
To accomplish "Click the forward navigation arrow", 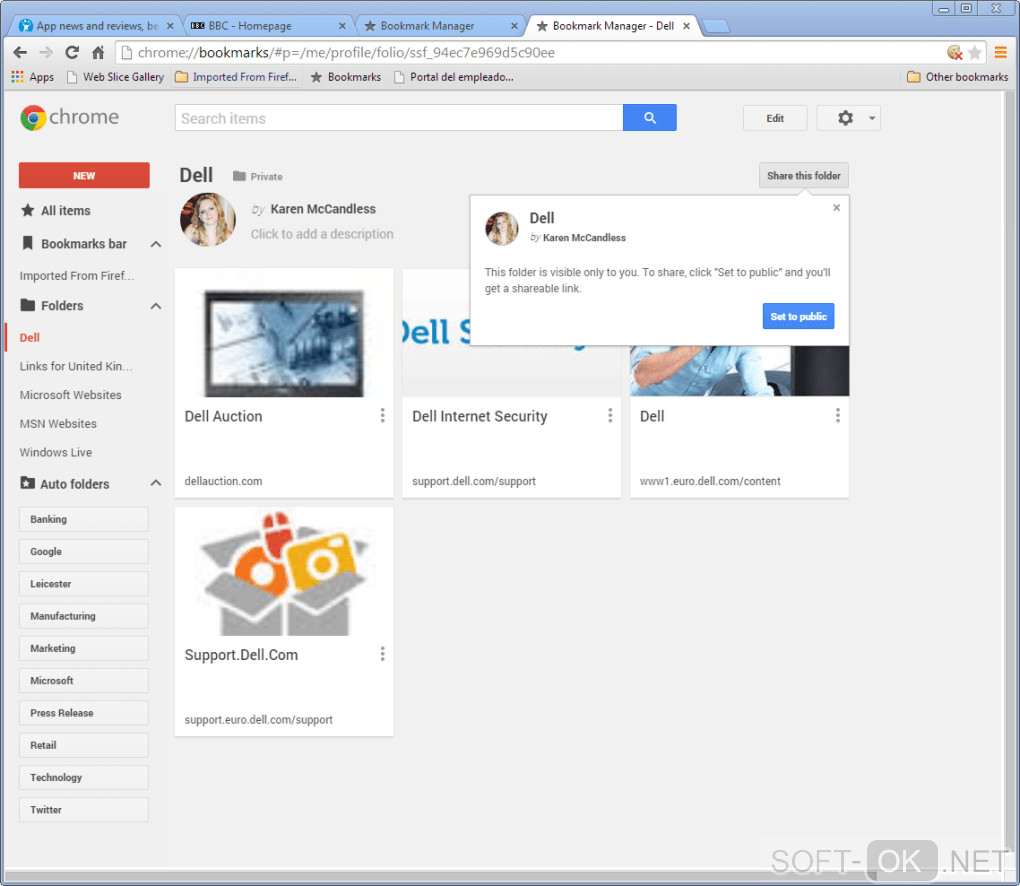I will 46,53.
